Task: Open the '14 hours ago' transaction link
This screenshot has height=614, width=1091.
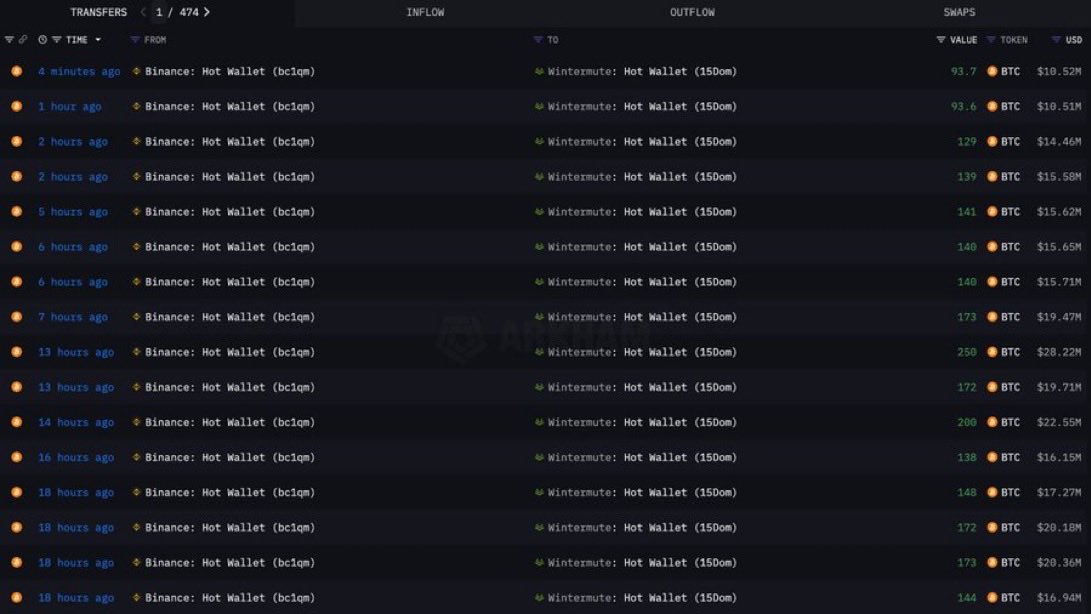Action: pyautogui.click(x=76, y=422)
